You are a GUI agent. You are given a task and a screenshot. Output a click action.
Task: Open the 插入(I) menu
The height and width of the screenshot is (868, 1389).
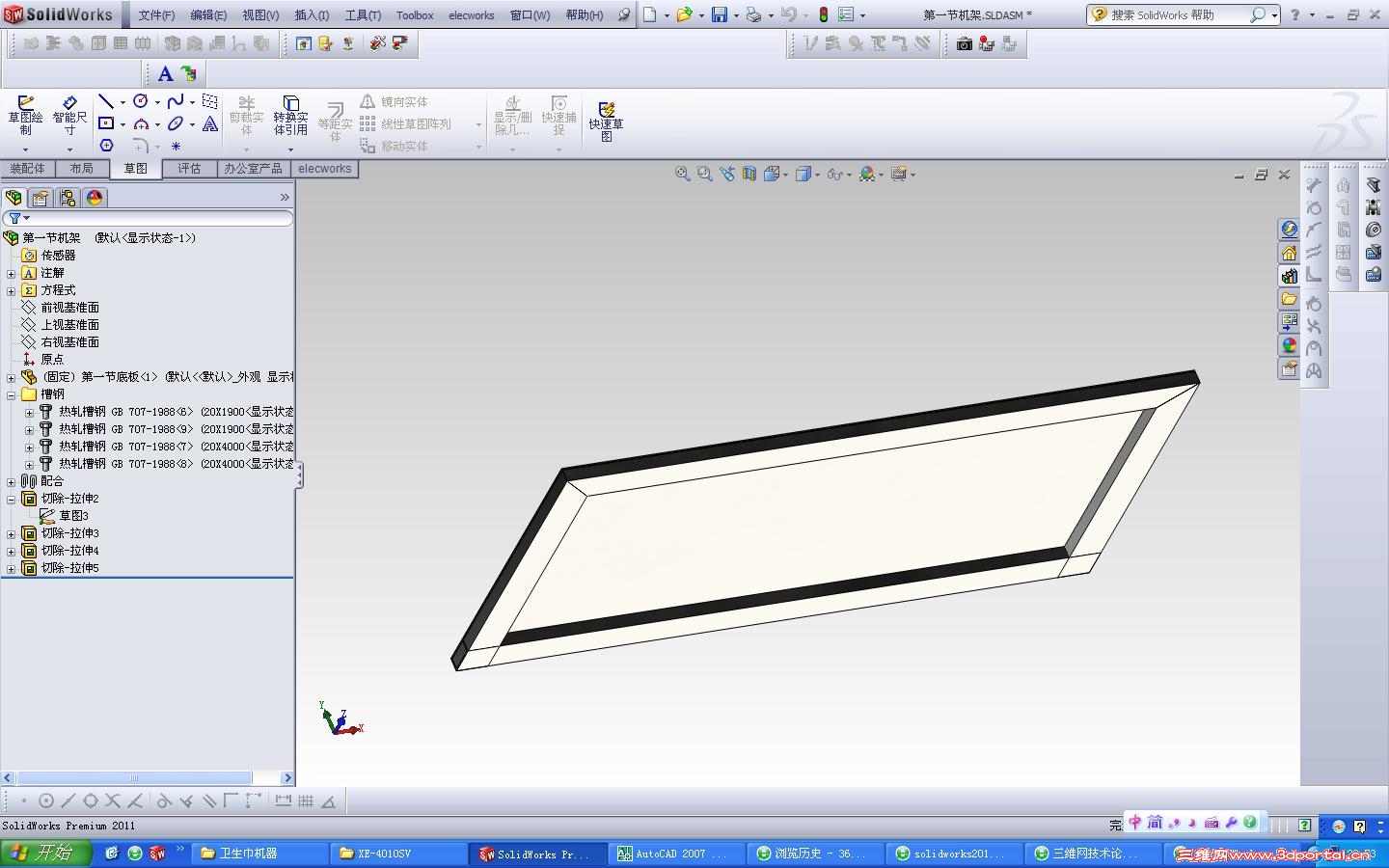tap(312, 15)
